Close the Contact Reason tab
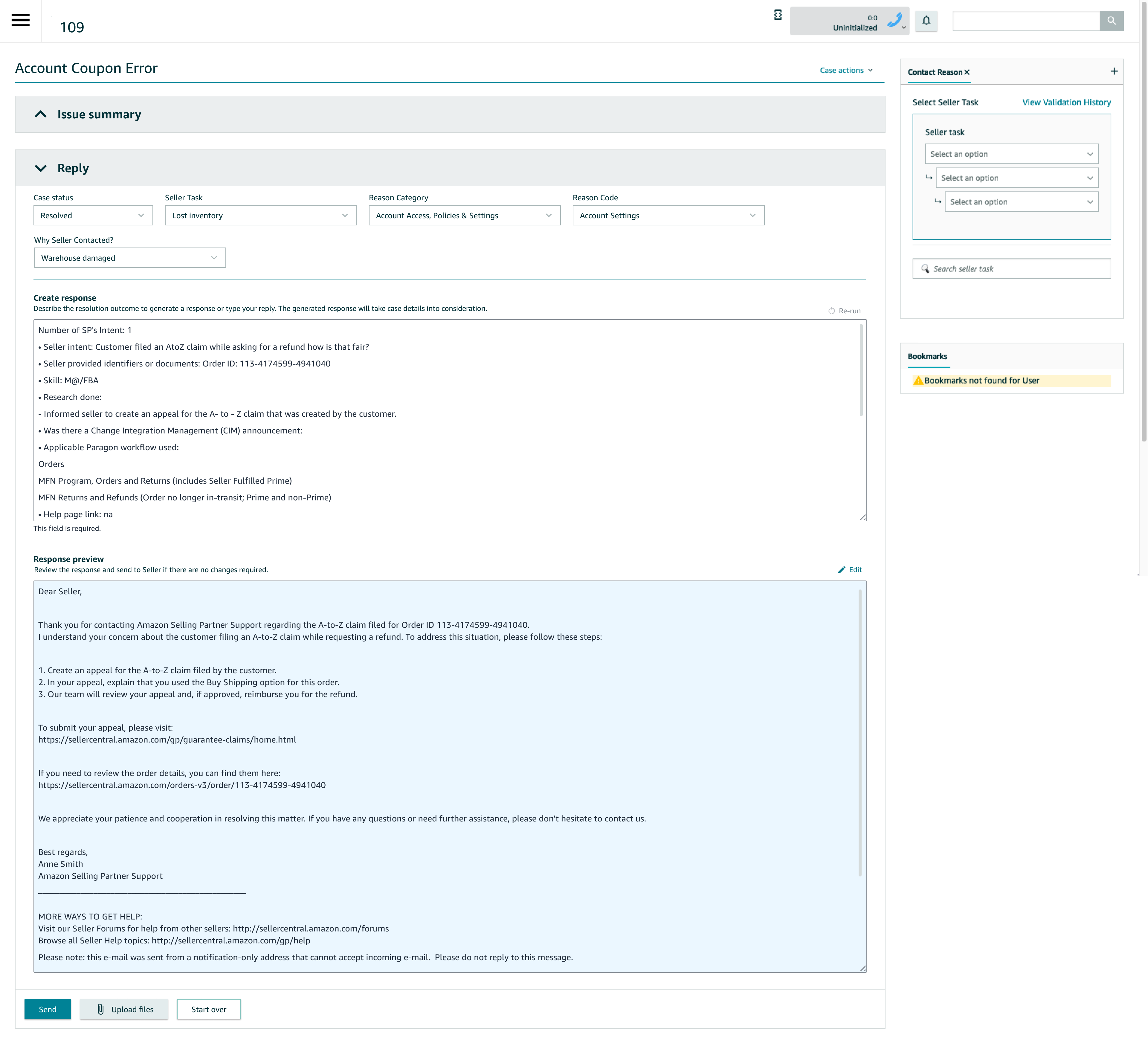 [x=967, y=72]
